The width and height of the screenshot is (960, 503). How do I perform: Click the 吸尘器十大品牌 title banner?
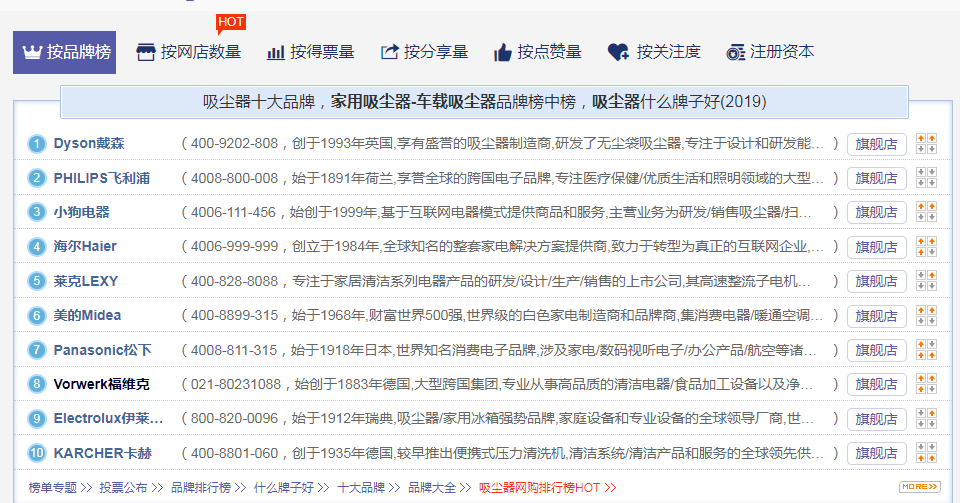click(484, 102)
